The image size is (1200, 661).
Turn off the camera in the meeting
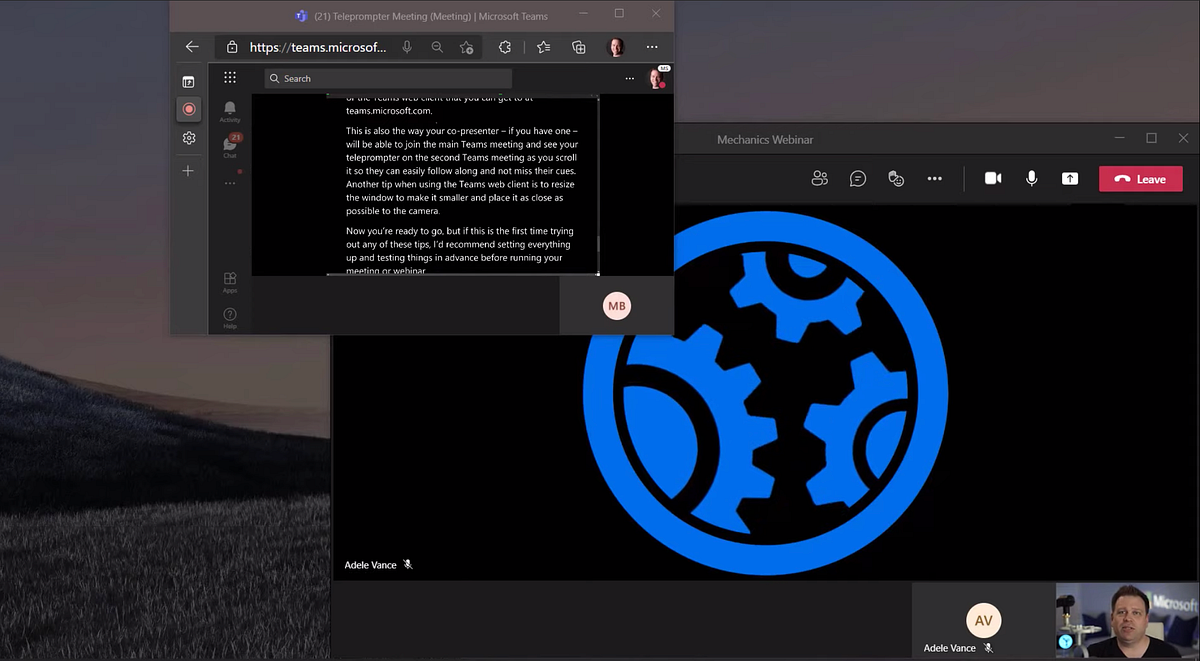coord(993,178)
